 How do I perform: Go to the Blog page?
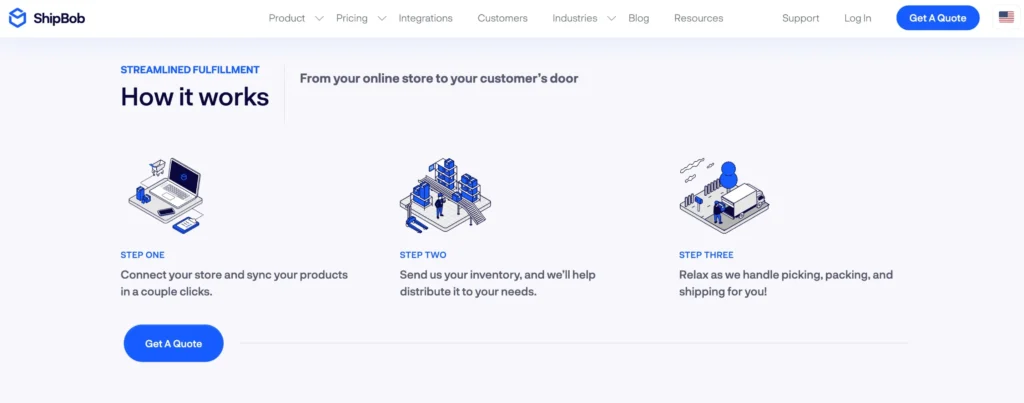tap(638, 18)
